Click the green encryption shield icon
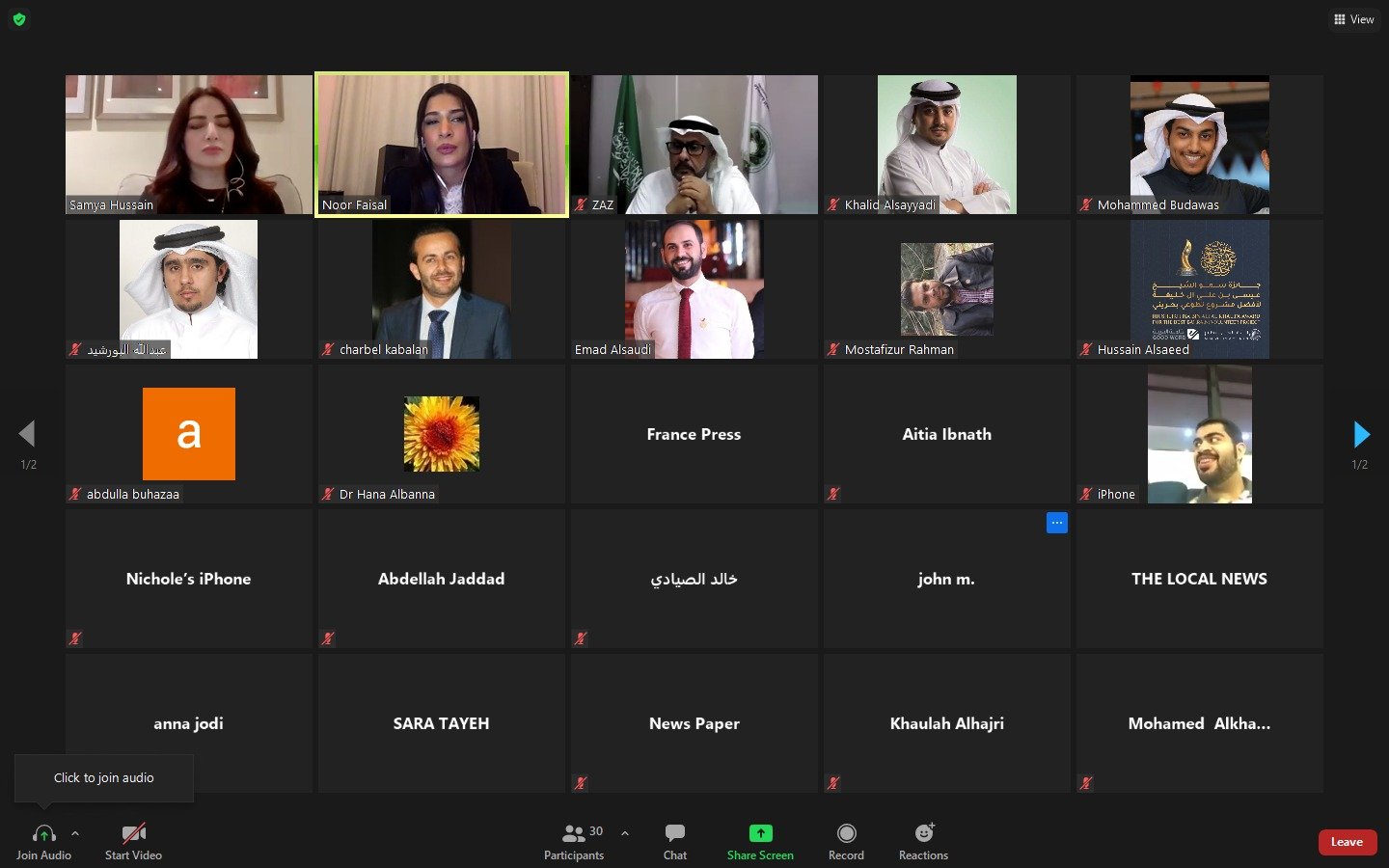1389x868 pixels. pos(19,19)
